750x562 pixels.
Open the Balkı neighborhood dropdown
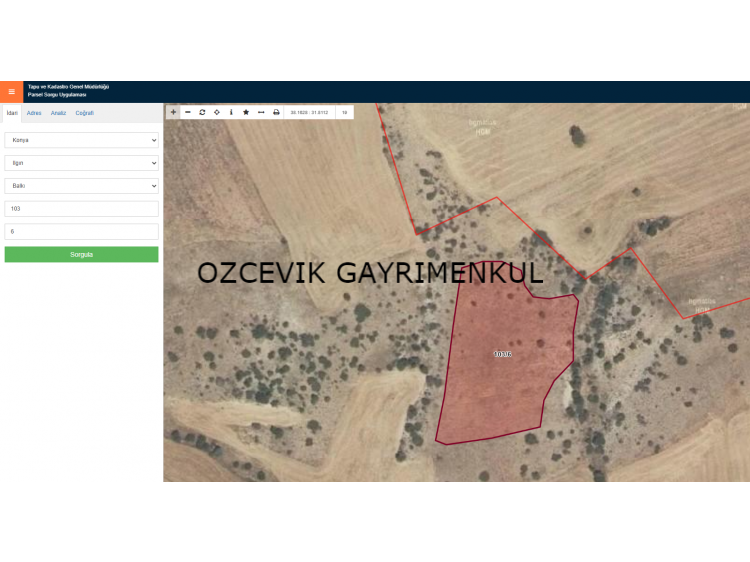click(81, 186)
